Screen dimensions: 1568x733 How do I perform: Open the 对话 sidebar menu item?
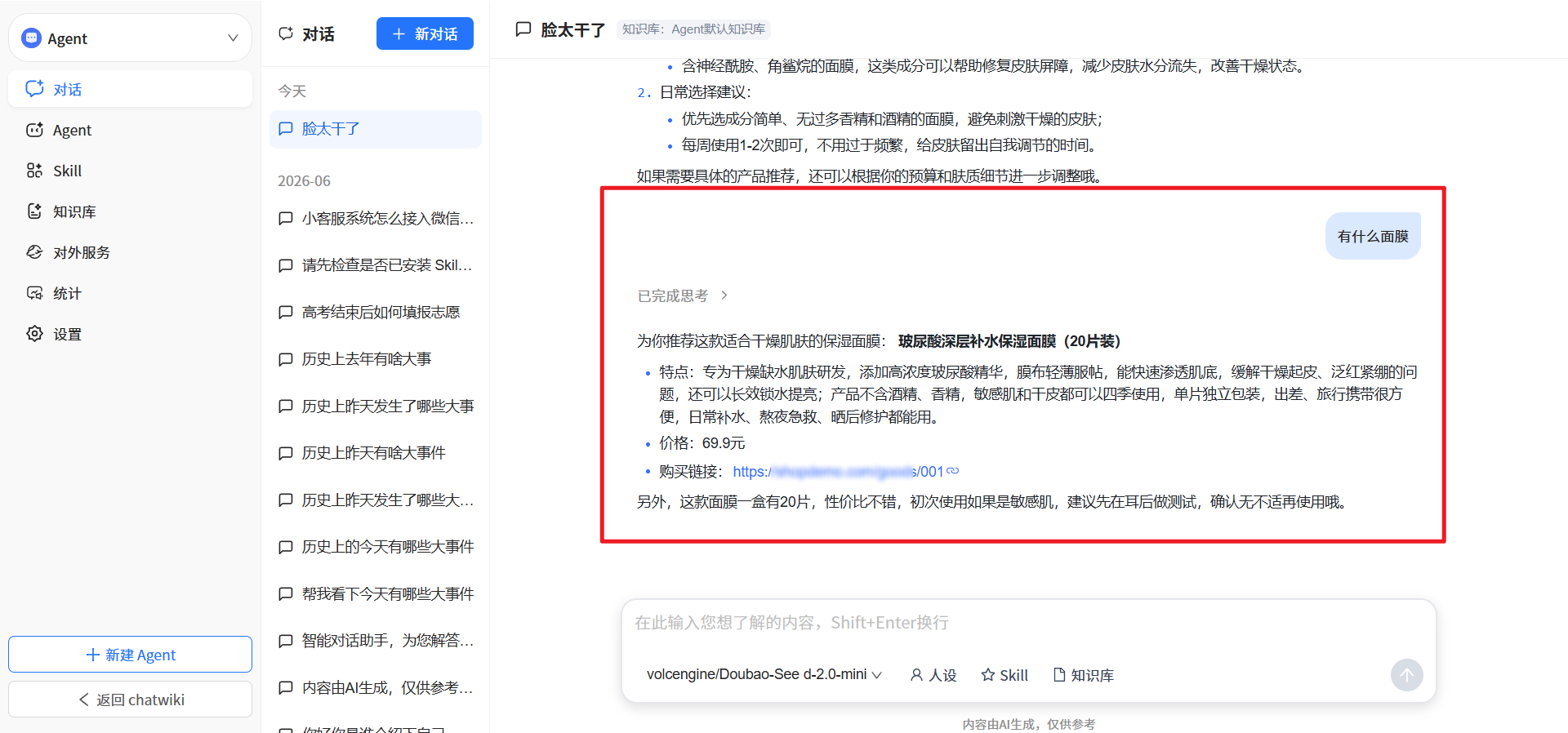(x=130, y=89)
